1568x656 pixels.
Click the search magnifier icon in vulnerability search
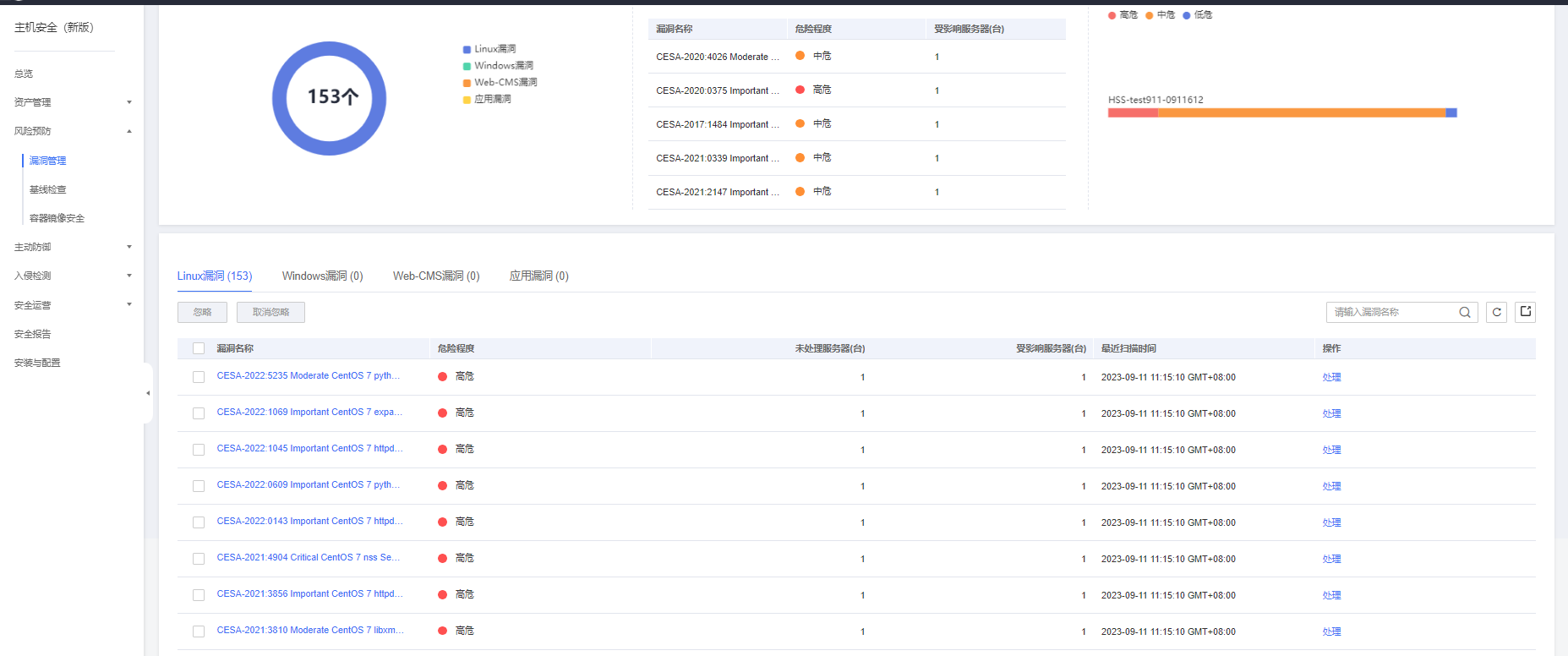pyautogui.click(x=1464, y=313)
